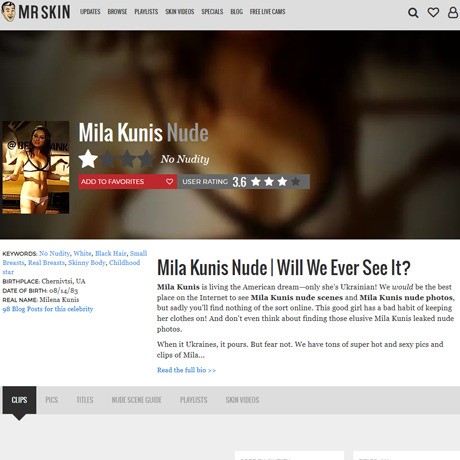Open Specials menu item
460x460 pixels.
tap(212, 12)
